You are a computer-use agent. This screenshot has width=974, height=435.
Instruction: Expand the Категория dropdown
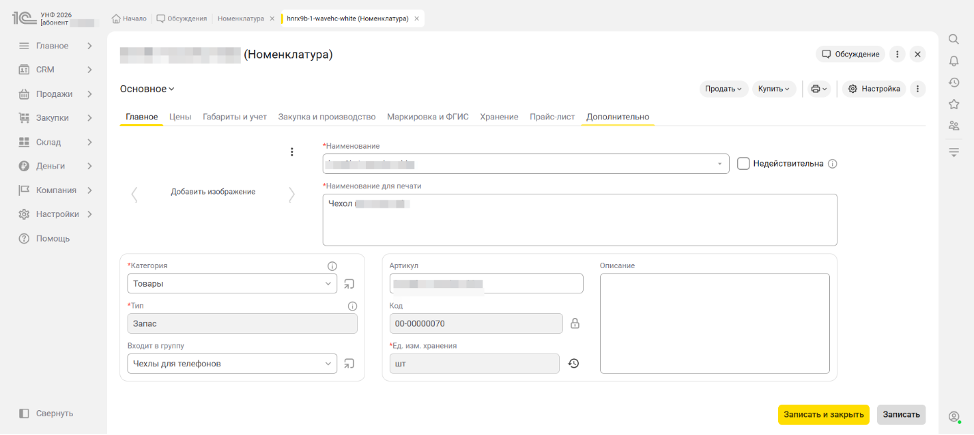pos(330,284)
